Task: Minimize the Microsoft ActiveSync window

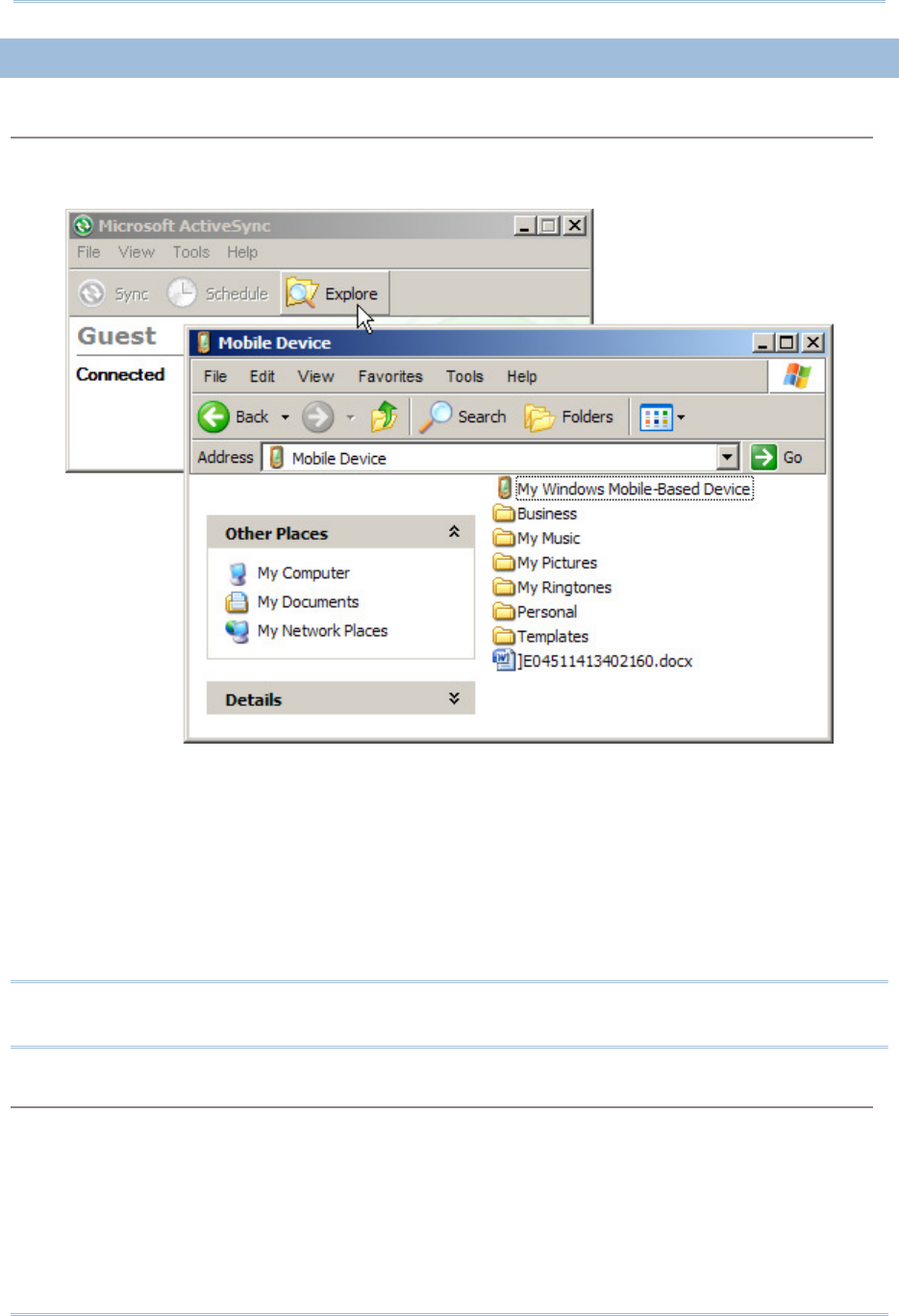Action: click(x=524, y=225)
